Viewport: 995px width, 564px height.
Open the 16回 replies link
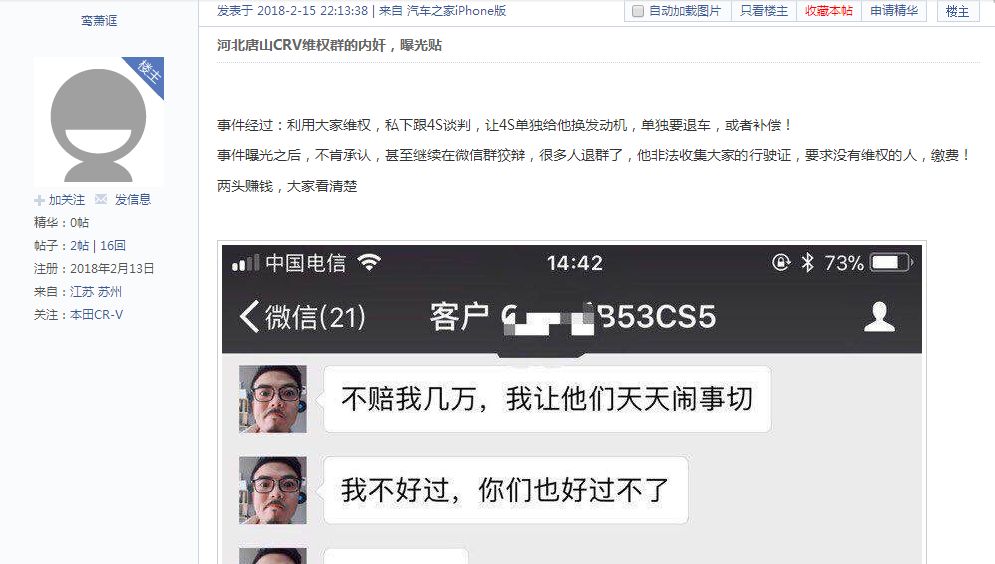pos(113,246)
